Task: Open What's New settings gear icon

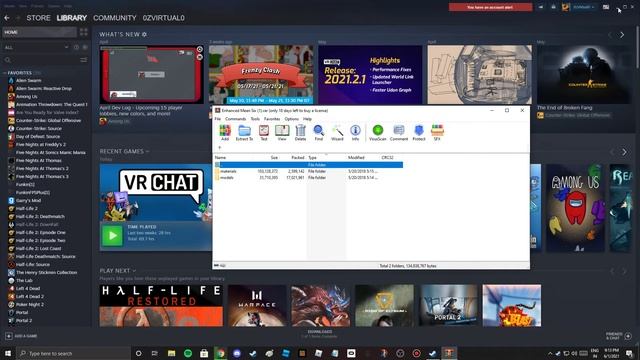Action: (x=144, y=34)
